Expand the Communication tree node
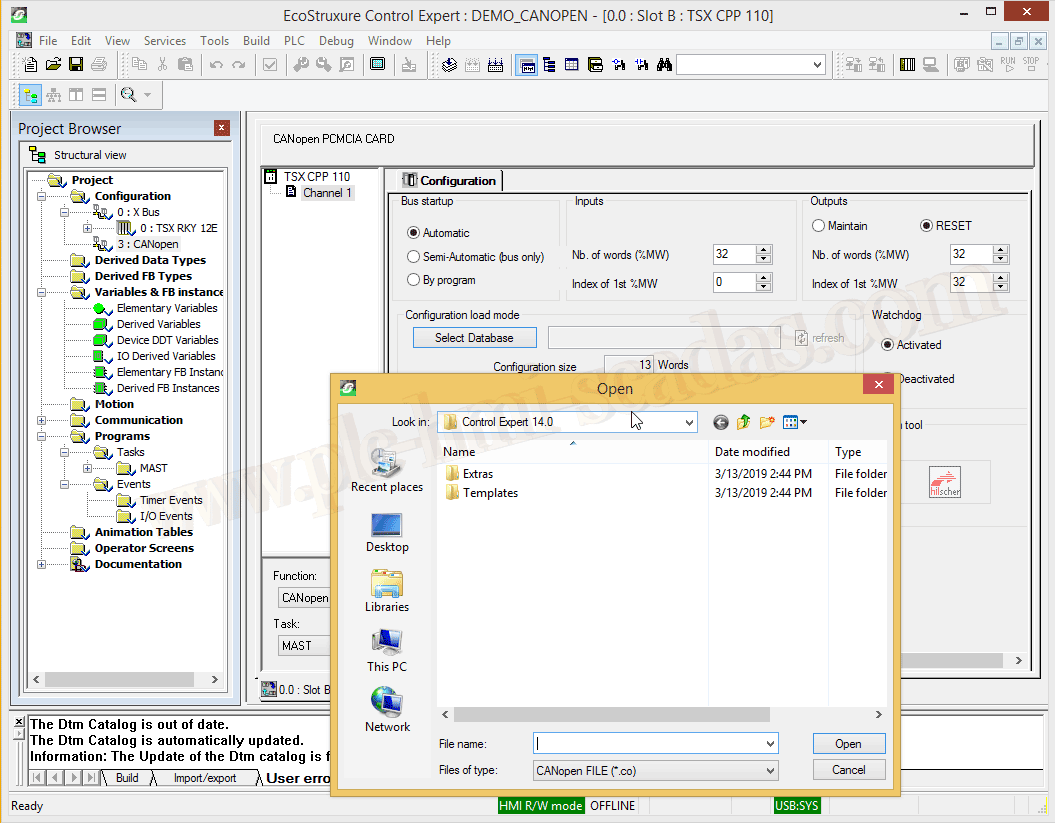Image resolution: width=1055 pixels, height=823 pixels. (x=42, y=421)
